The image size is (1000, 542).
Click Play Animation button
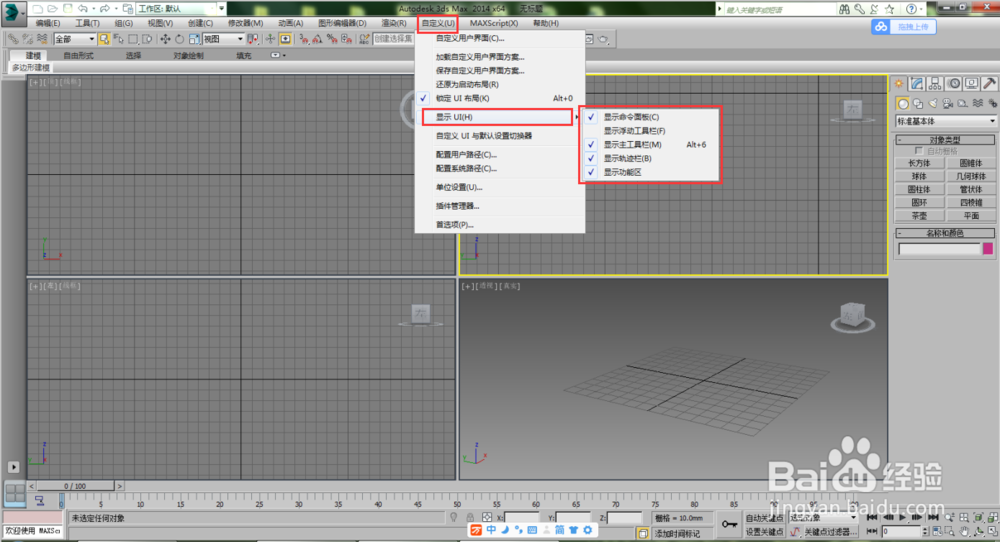(x=902, y=518)
